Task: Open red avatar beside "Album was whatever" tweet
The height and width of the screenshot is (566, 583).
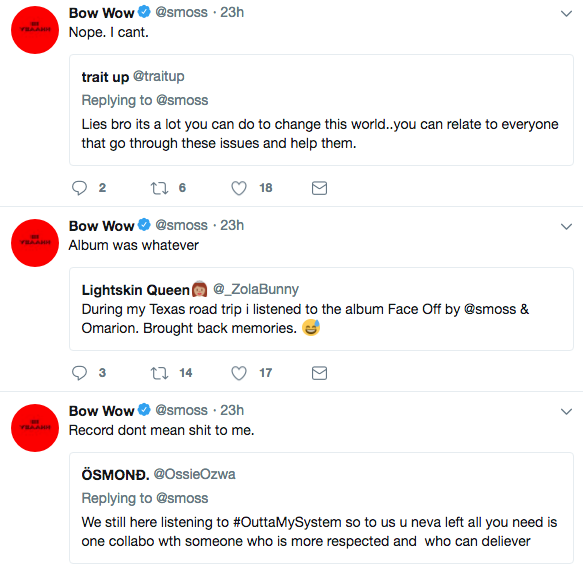Action: point(35,243)
